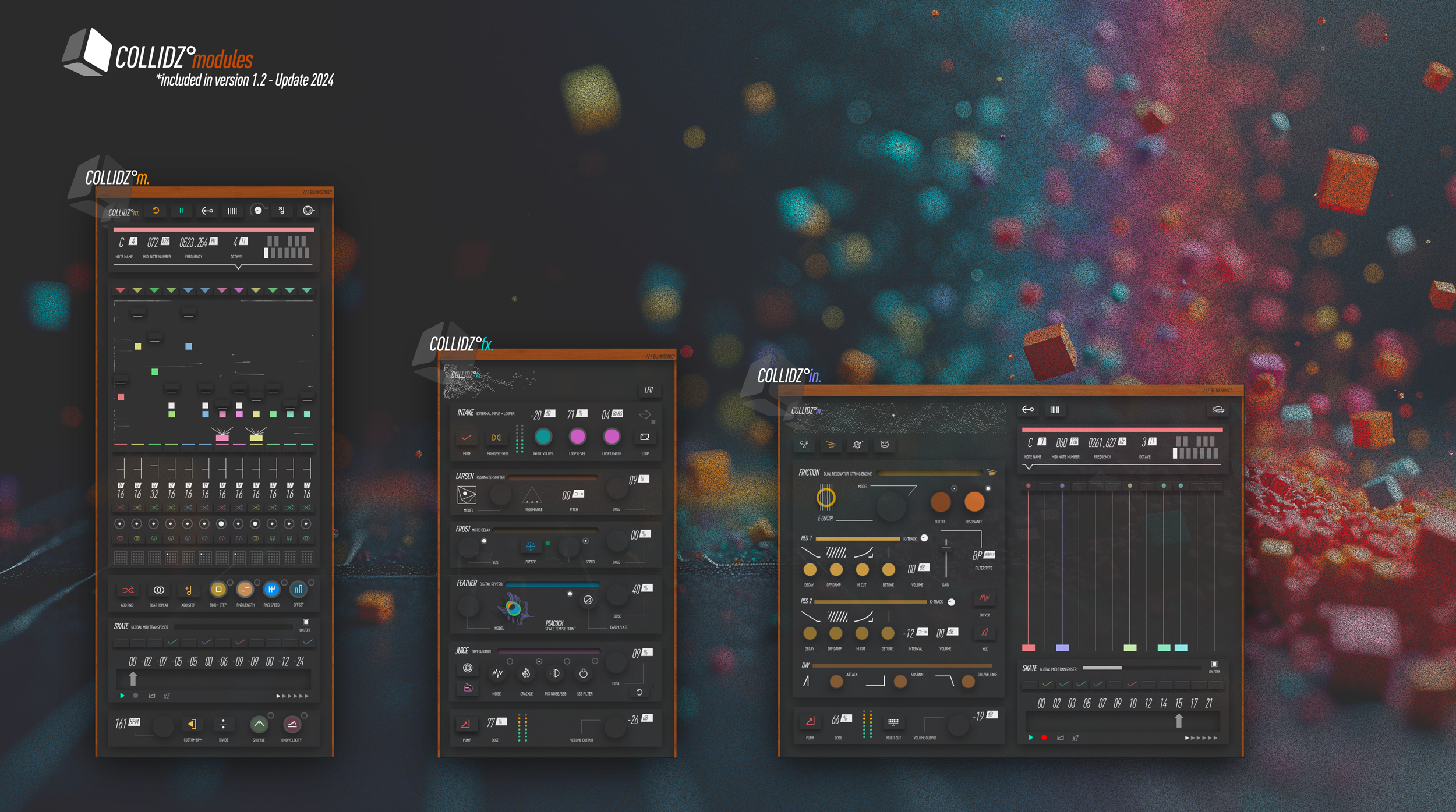This screenshot has width=1456, height=812.
Task: Click the Larsen Resonance triangle icon
Action: [x=532, y=495]
